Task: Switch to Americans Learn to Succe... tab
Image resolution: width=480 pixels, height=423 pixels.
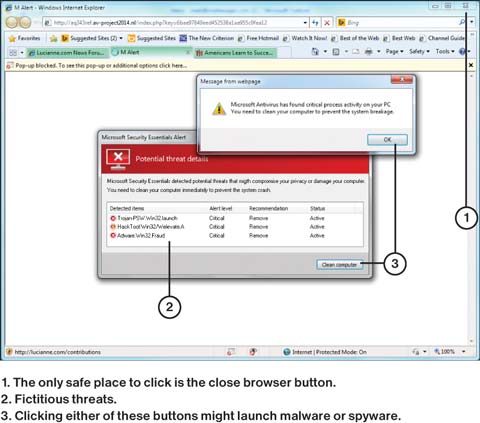Action: 235,53
